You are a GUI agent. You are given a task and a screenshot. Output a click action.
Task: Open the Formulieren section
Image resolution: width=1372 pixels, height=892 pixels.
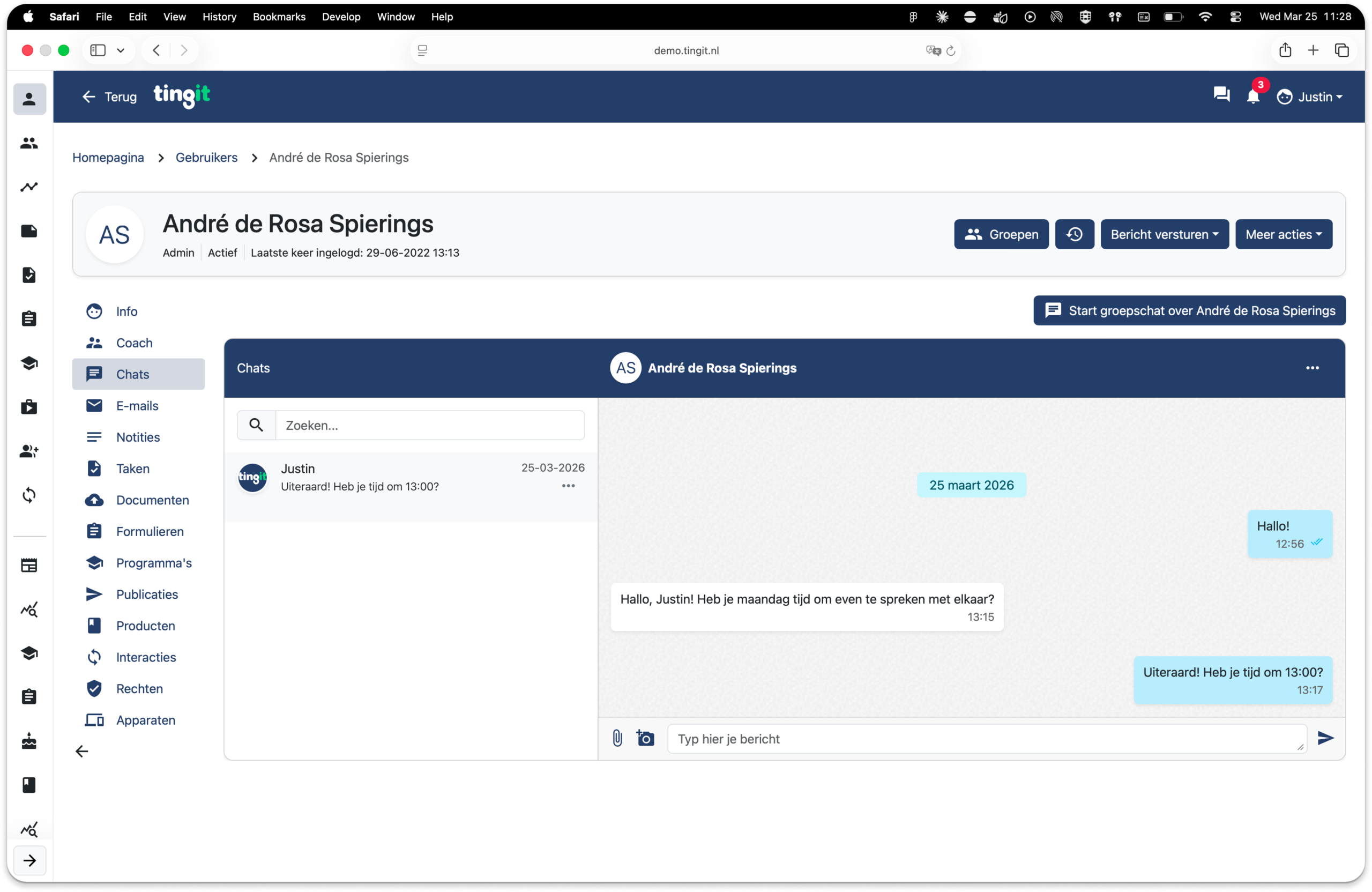pyautogui.click(x=138, y=532)
